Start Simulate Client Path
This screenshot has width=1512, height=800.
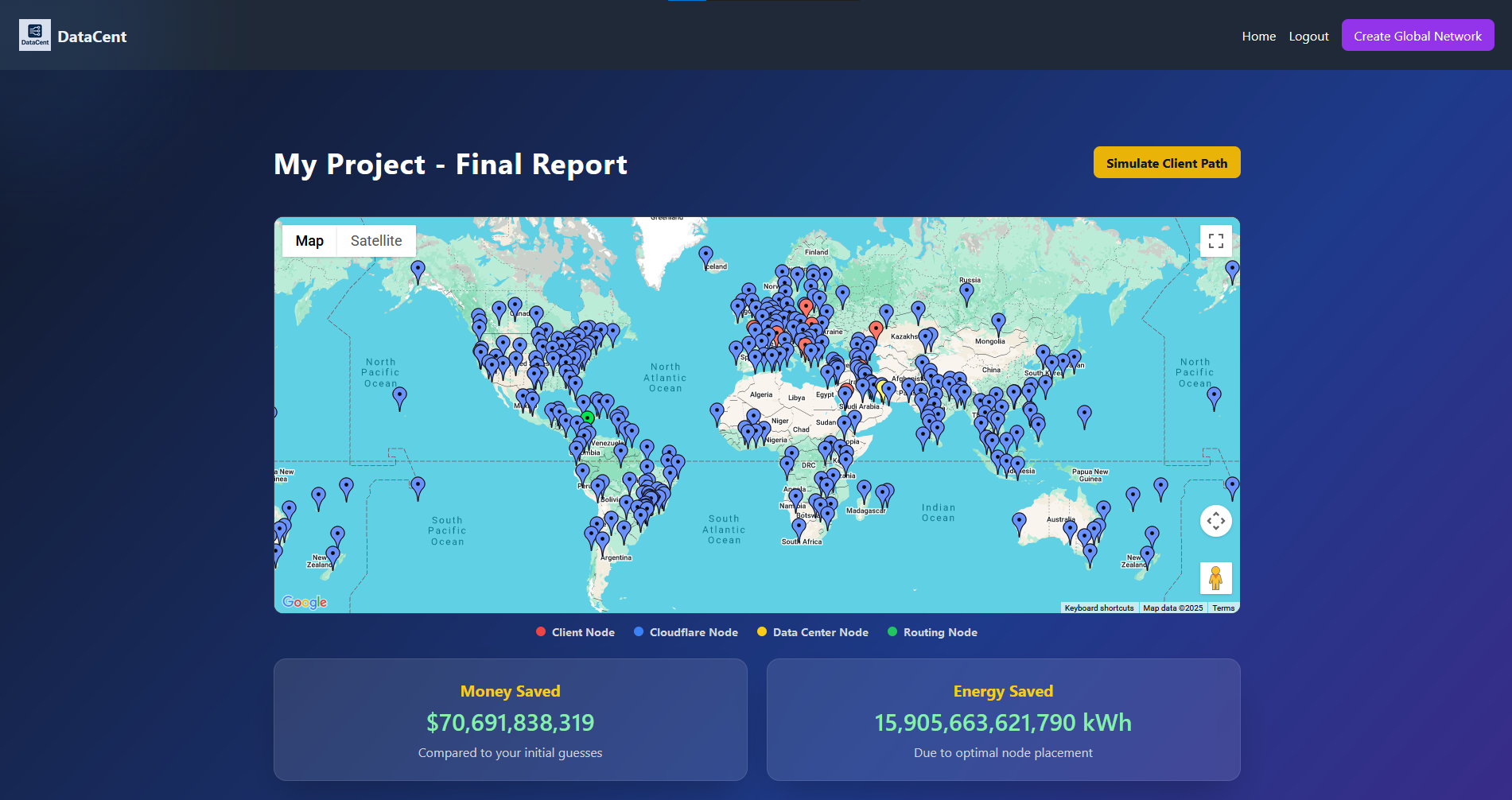1167,162
